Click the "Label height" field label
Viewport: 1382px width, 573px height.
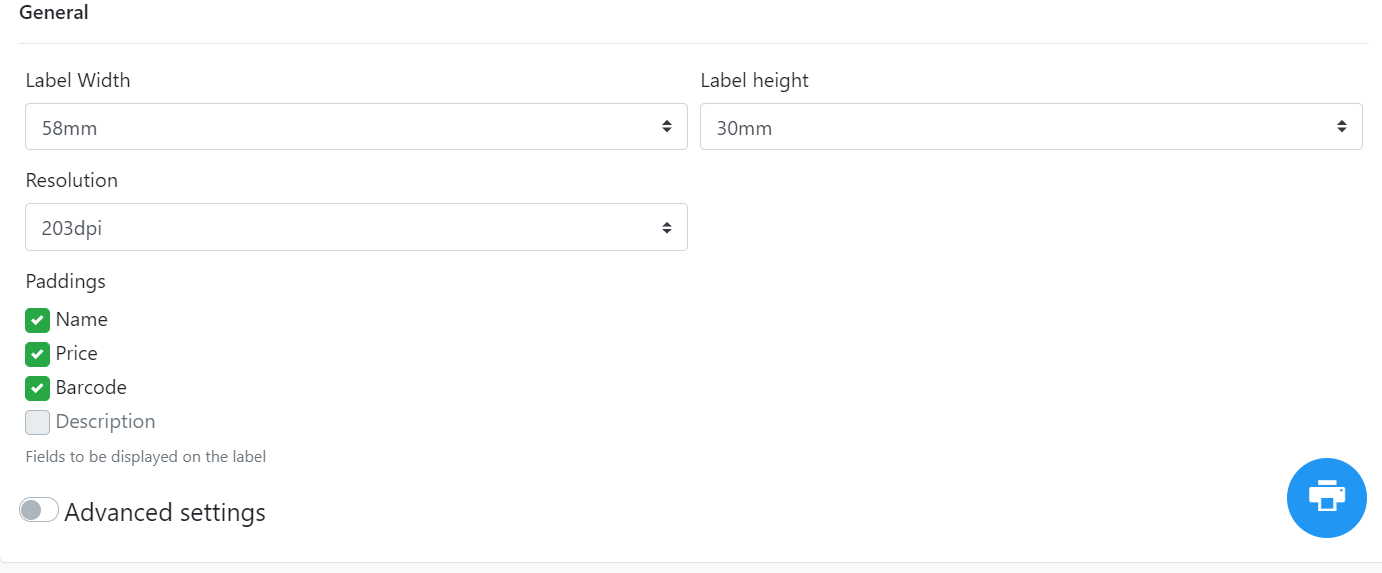[754, 80]
